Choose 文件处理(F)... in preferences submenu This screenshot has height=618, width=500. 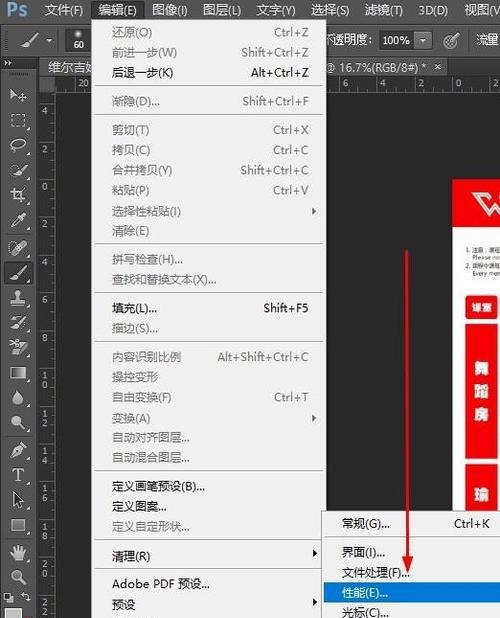[x=412, y=572]
